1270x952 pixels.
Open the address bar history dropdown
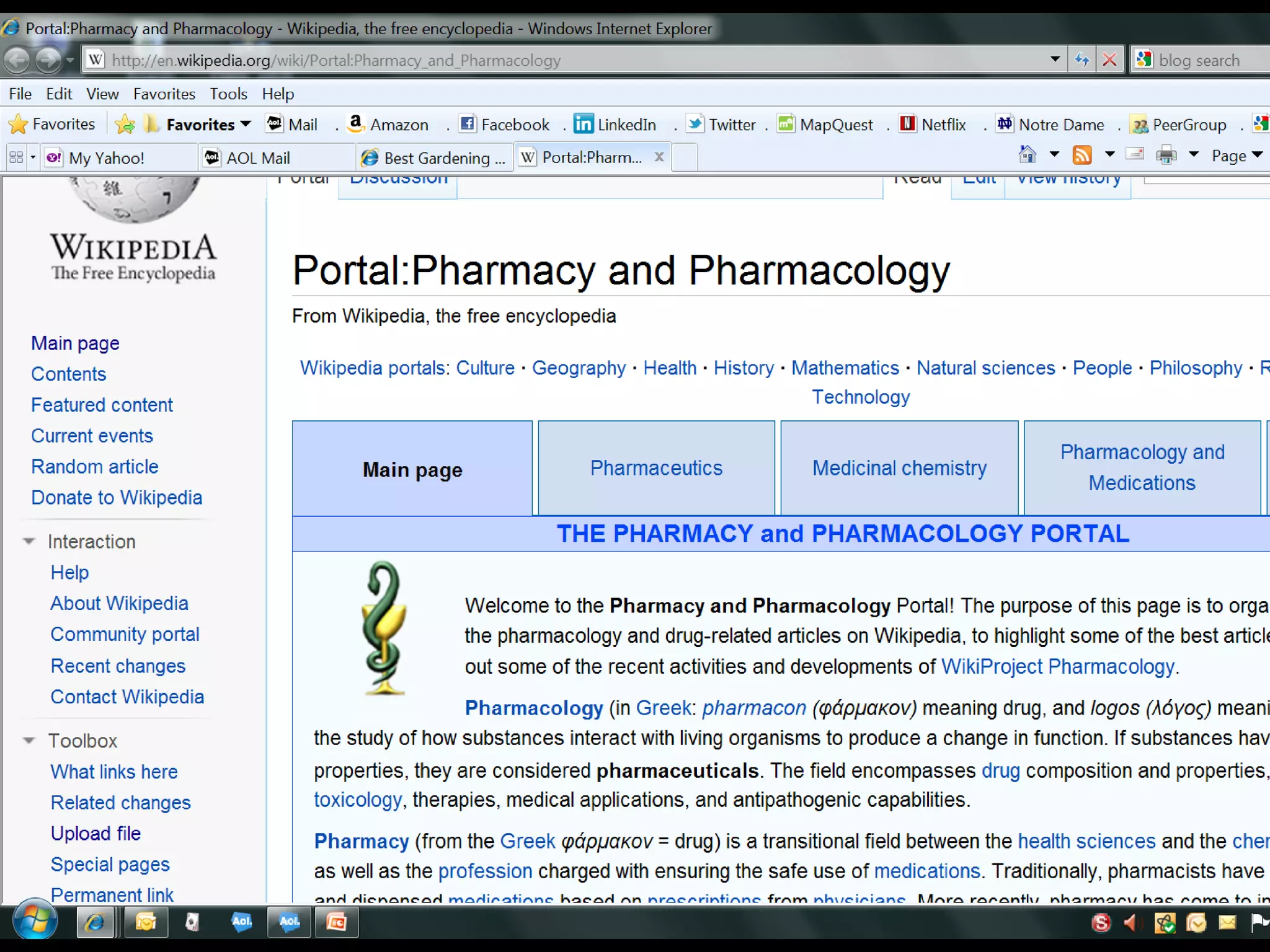(1055, 59)
